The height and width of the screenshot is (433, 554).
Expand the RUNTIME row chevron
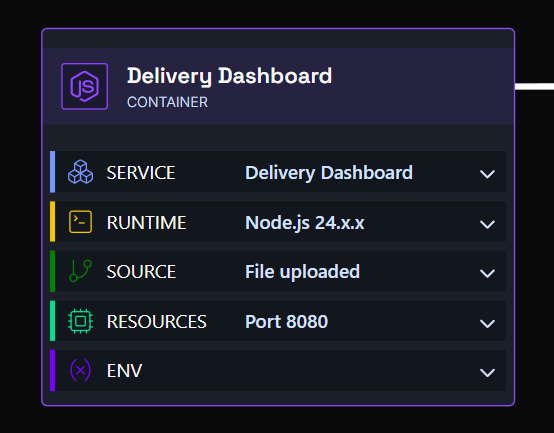click(487, 224)
